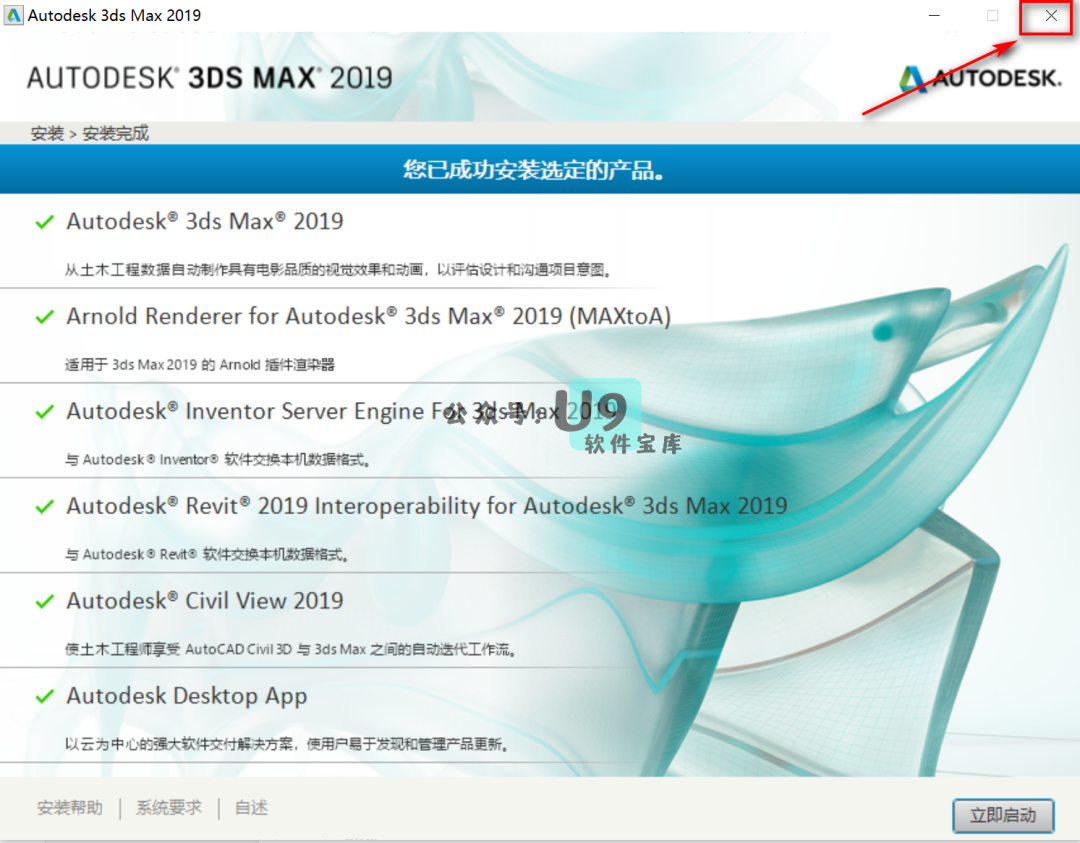Select the Revit 2019 Interoperability product title

pyautogui.click(x=426, y=506)
